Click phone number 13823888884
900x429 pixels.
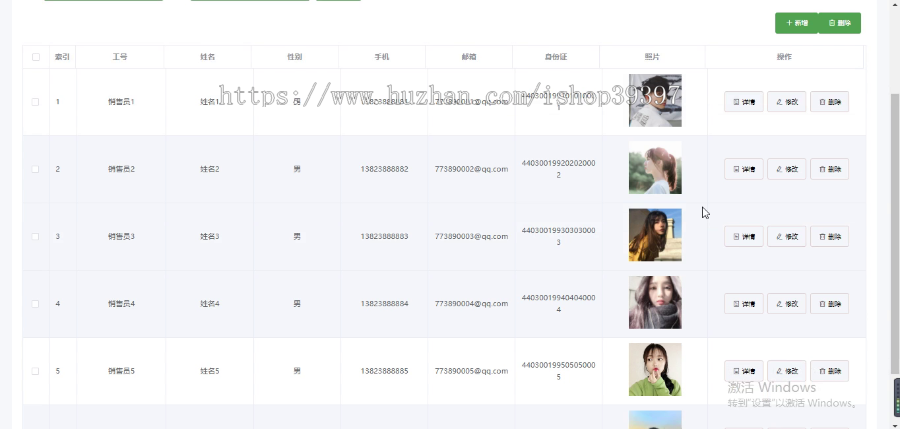pyautogui.click(x=385, y=303)
